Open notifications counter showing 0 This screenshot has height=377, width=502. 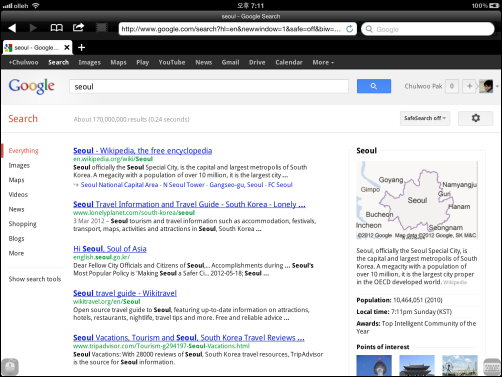pyautogui.click(x=452, y=86)
